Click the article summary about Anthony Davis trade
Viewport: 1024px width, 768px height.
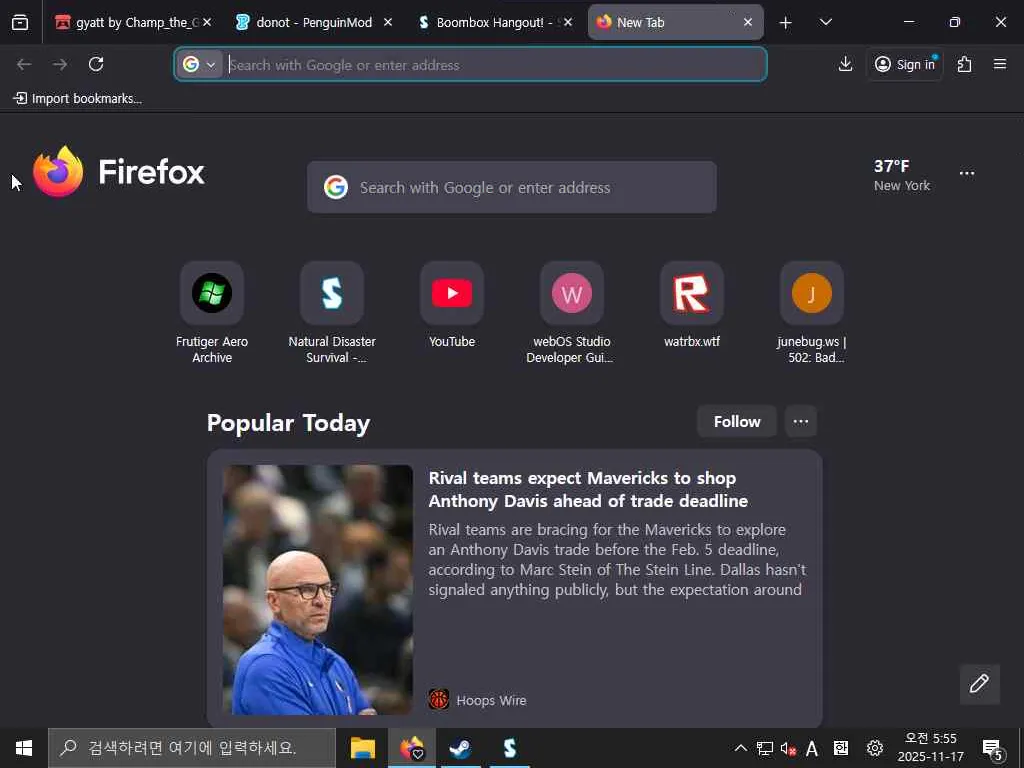[617, 560]
